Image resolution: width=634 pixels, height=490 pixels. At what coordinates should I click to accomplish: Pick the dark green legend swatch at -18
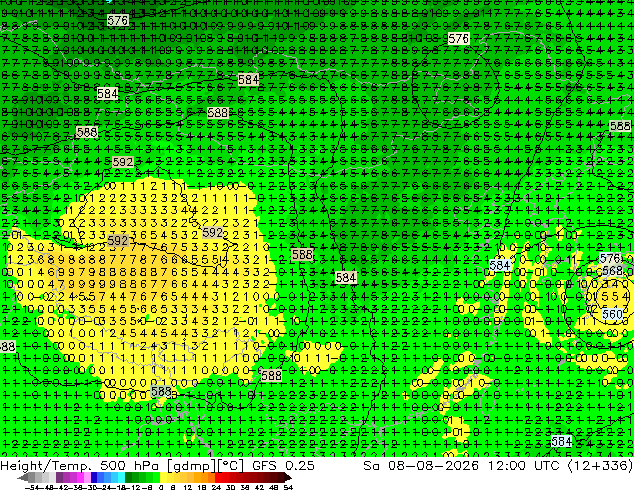click(129, 478)
